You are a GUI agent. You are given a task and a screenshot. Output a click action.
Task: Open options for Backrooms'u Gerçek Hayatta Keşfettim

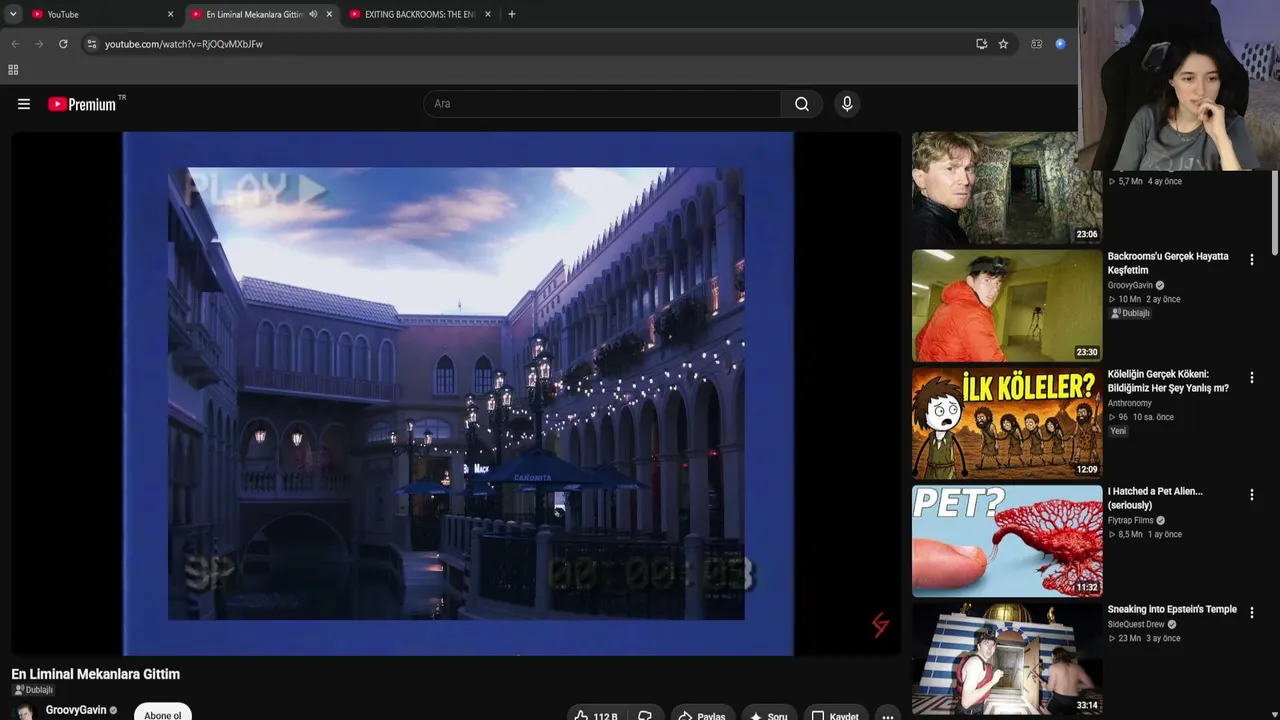point(1251,260)
